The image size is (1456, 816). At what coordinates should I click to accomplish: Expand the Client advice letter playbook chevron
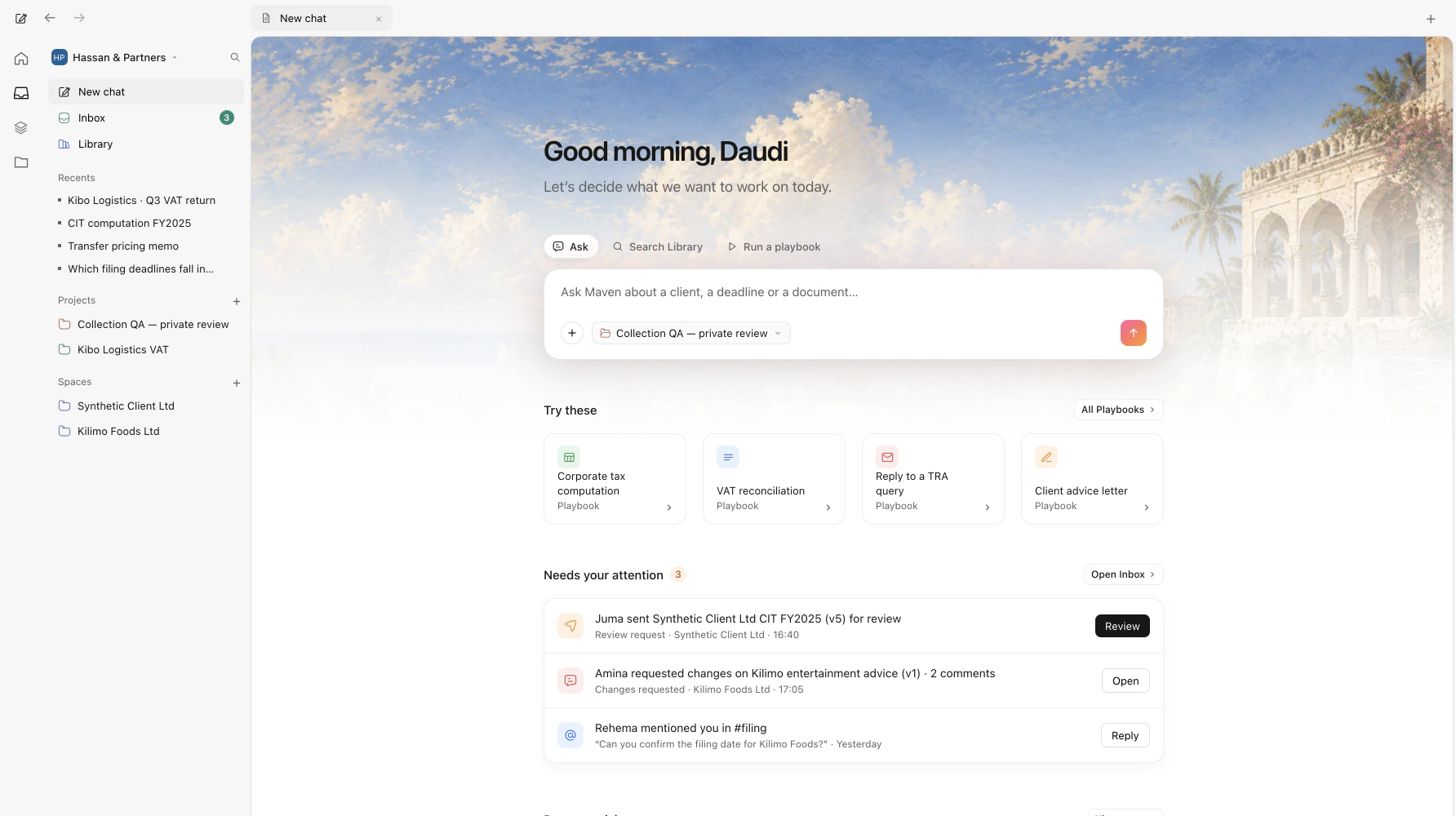1147,508
